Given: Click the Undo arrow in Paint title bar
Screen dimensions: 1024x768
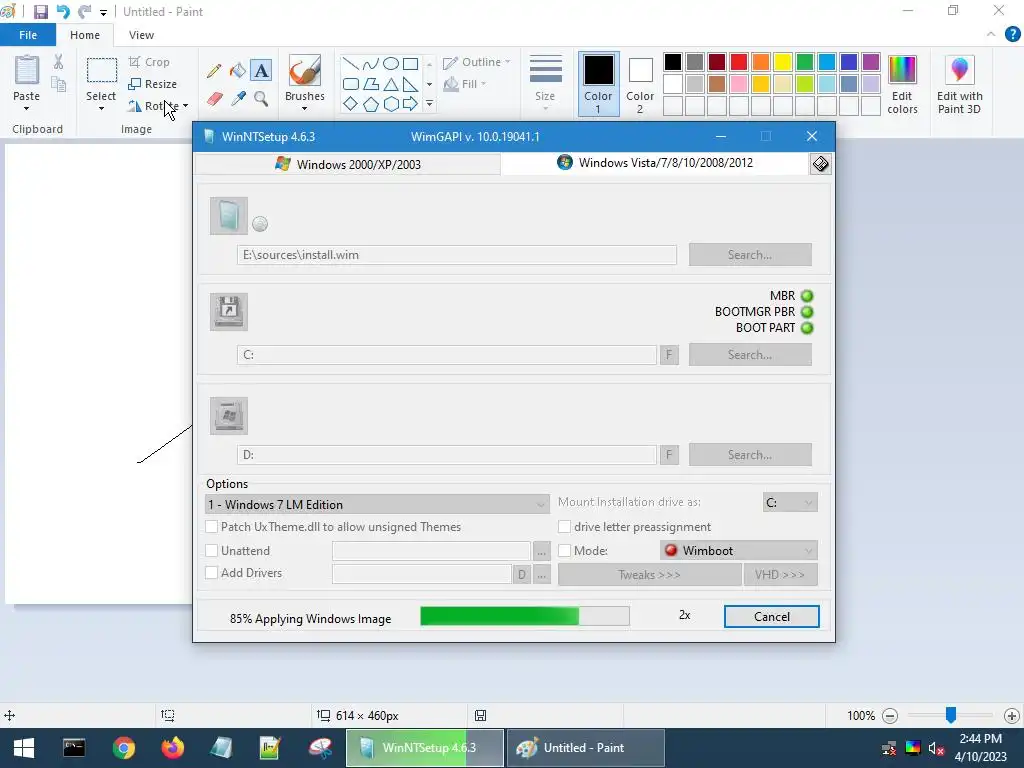Looking at the screenshot, I should (x=63, y=12).
